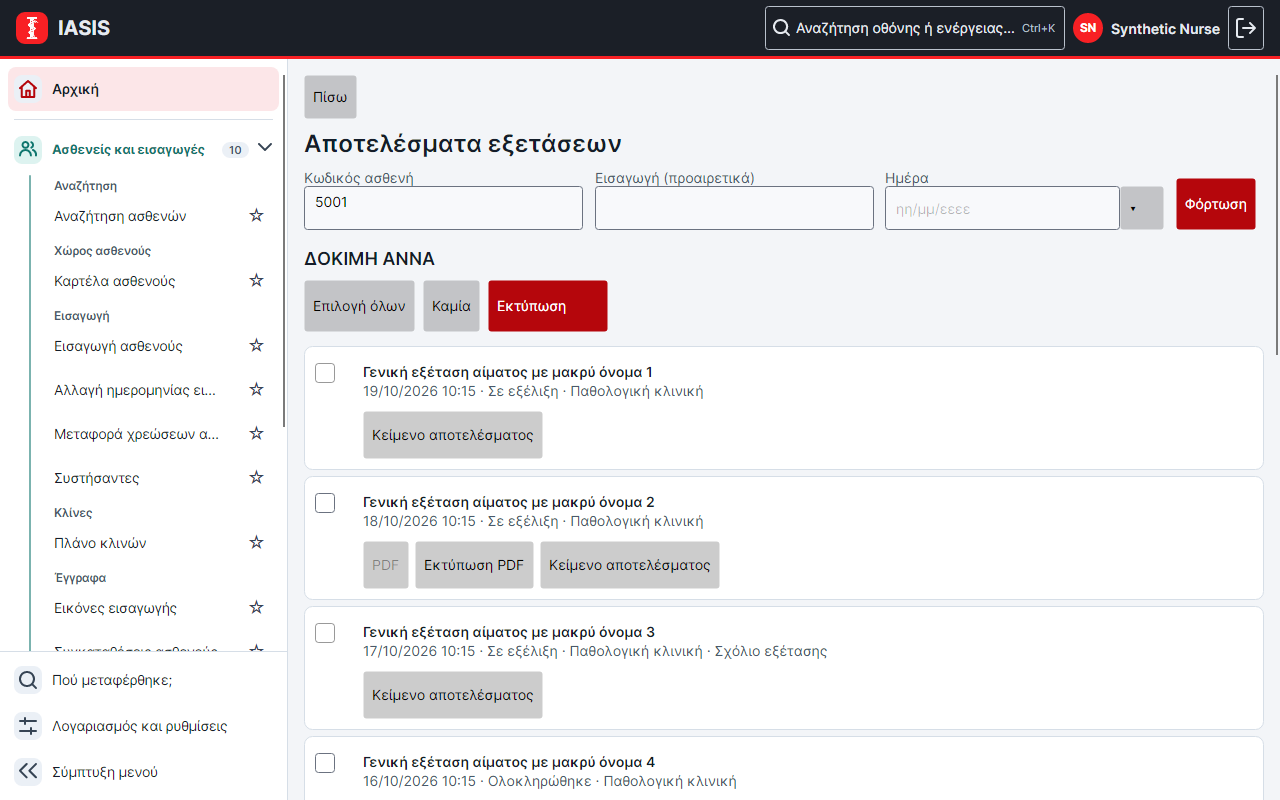Click the Σύμπτυξη μενού double-chevron icon
Viewport: 1280px width, 800px height.
[x=28, y=771]
